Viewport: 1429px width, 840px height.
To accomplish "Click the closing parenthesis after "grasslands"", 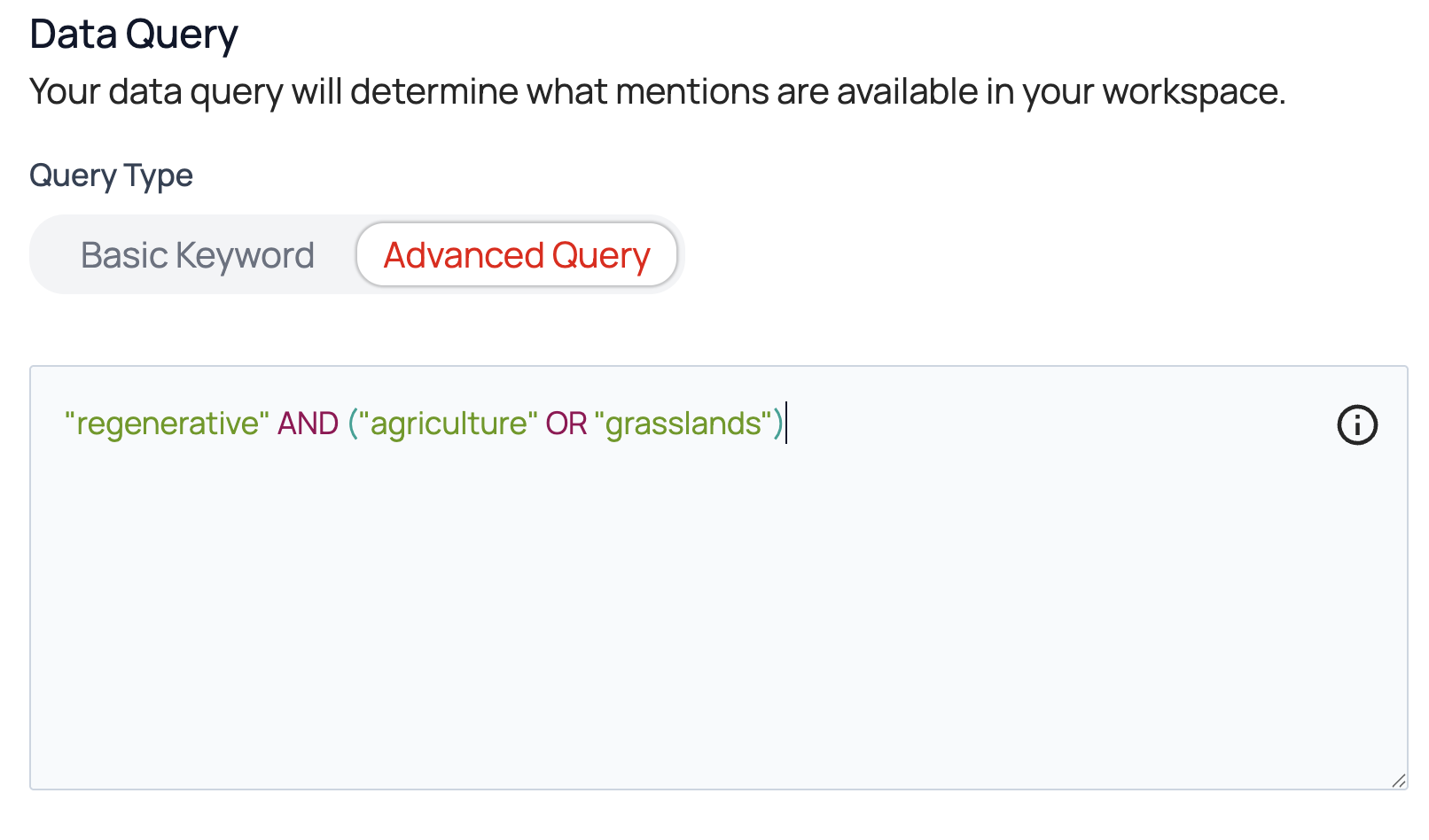I will coord(777,424).
